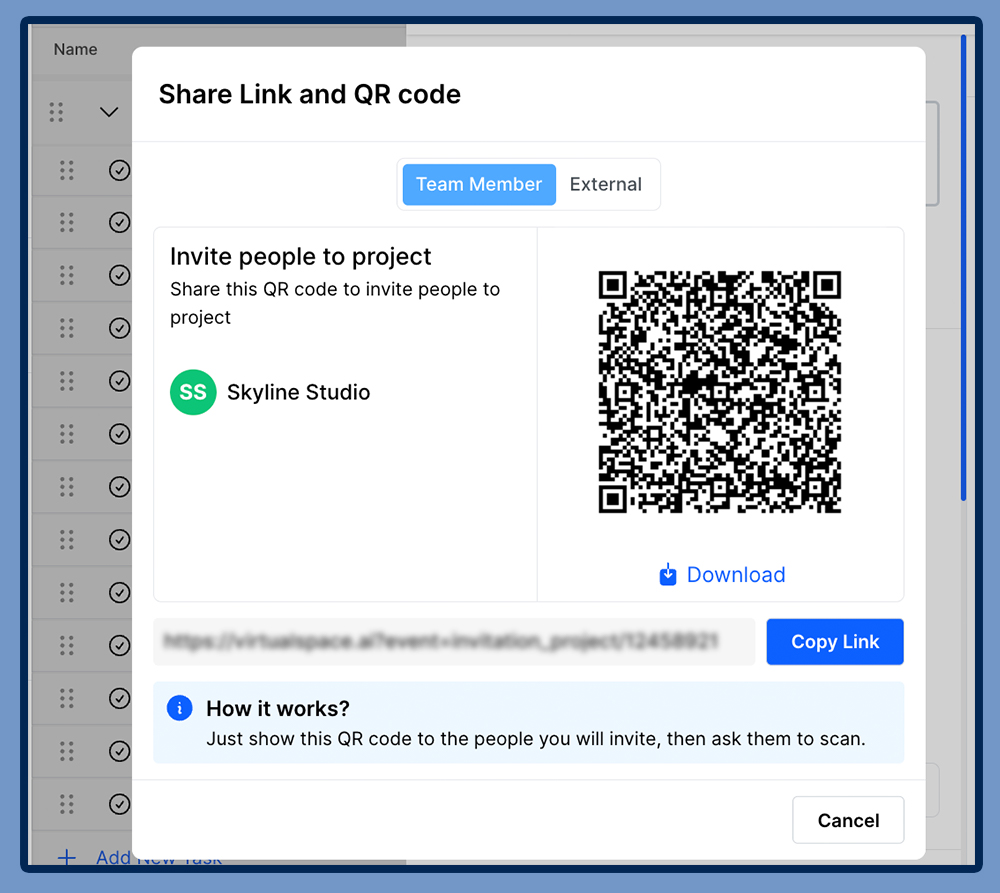Click the info icon beside How it works
The image size is (1000, 893).
pyautogui.click(x=180, y=708)
